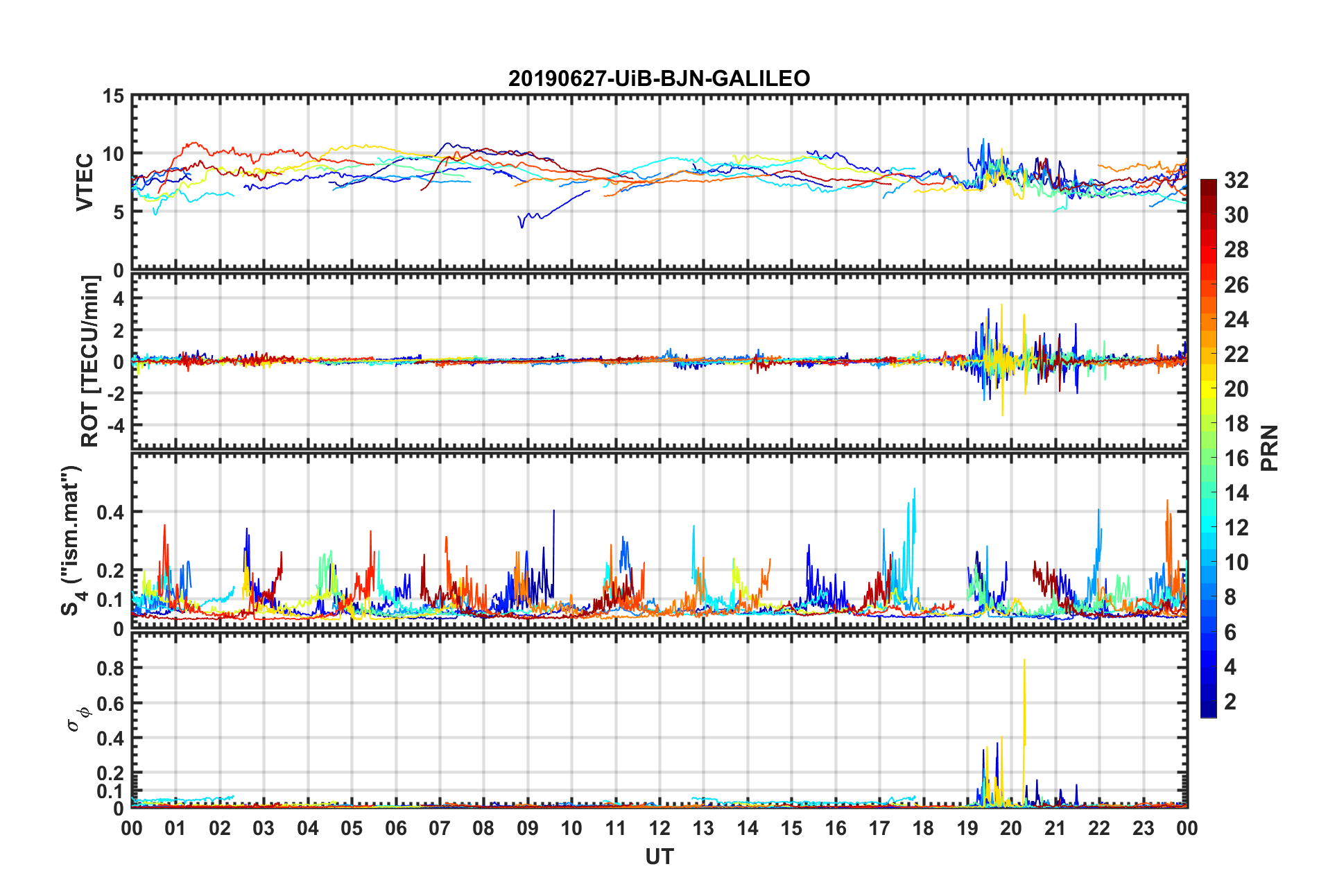Click the sigma phi axis label
The image size is (1319, 896).
point(77,718)
